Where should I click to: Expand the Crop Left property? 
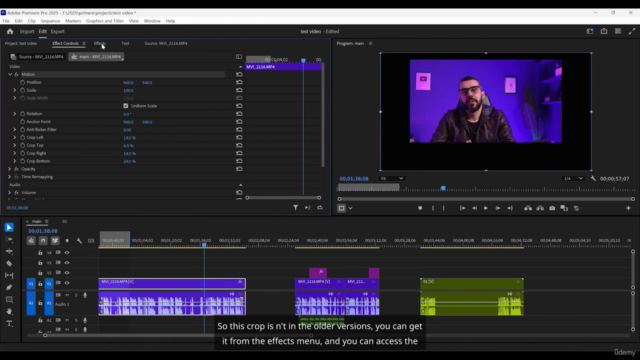tap(15, 138)
